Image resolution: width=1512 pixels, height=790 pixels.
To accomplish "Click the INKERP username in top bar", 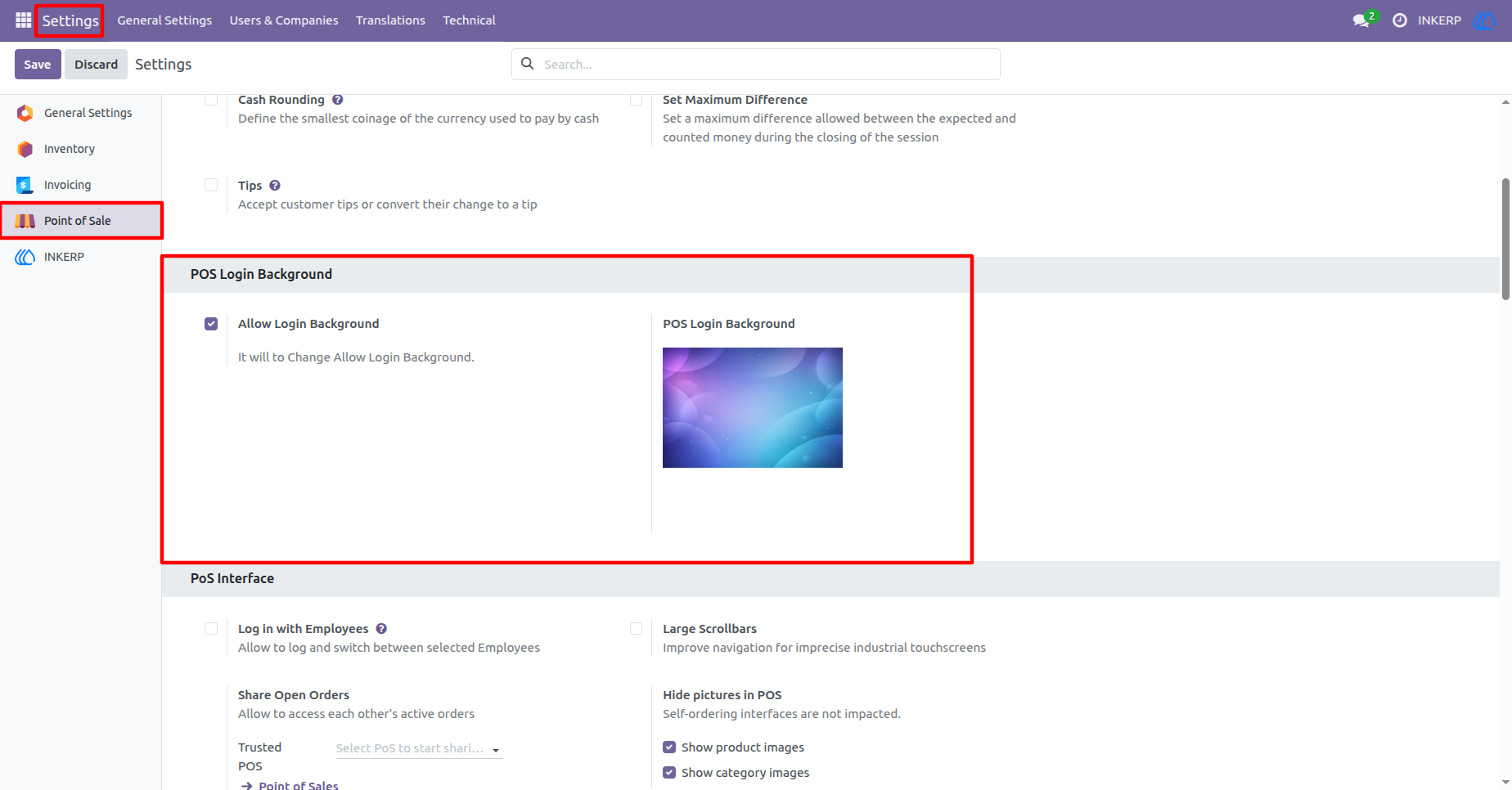I will point(1439,20).
